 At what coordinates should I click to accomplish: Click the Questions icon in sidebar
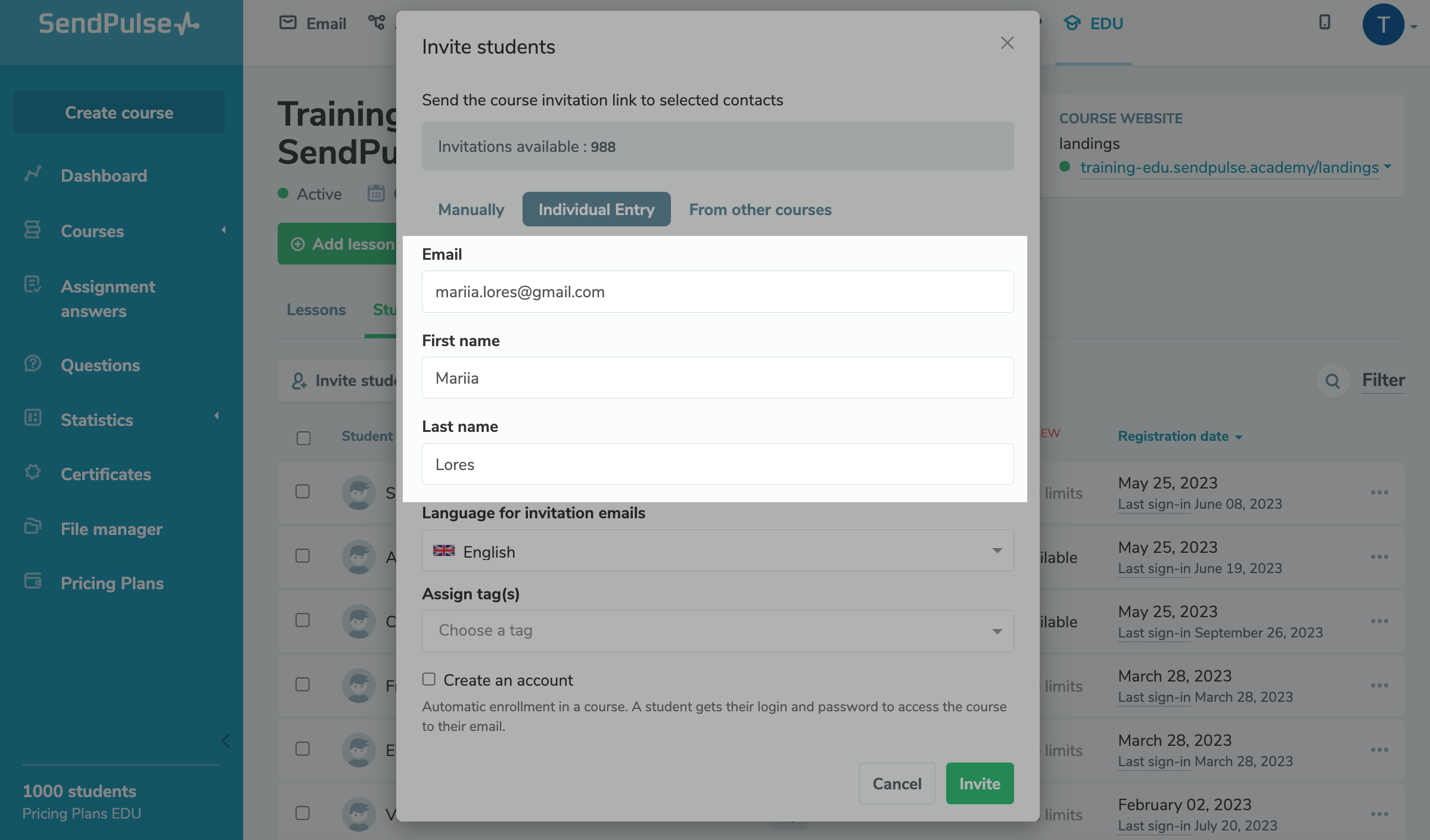coord(33,363)
